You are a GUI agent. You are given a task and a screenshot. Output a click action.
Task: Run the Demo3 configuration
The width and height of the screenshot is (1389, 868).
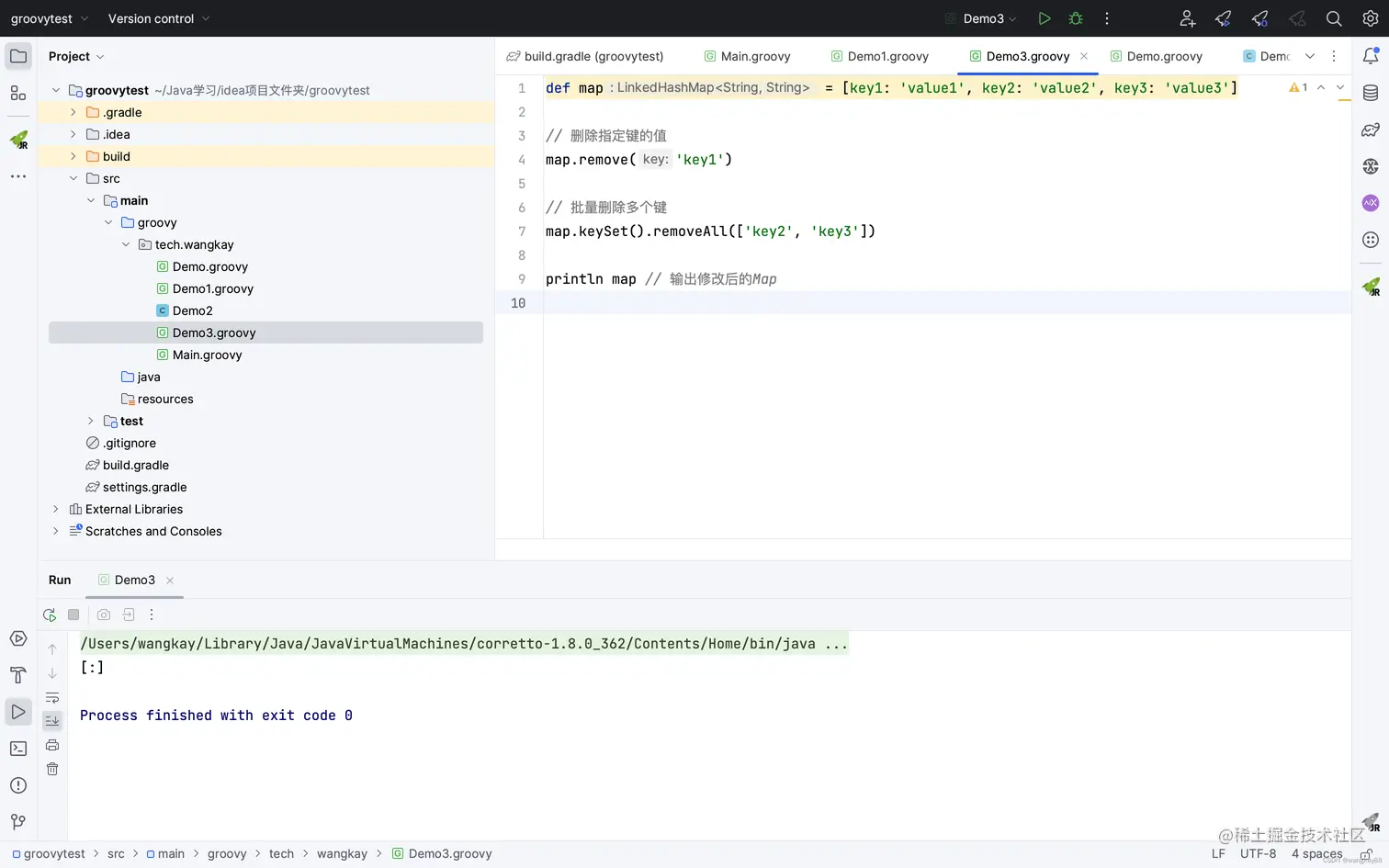[x=1044, y=18]
